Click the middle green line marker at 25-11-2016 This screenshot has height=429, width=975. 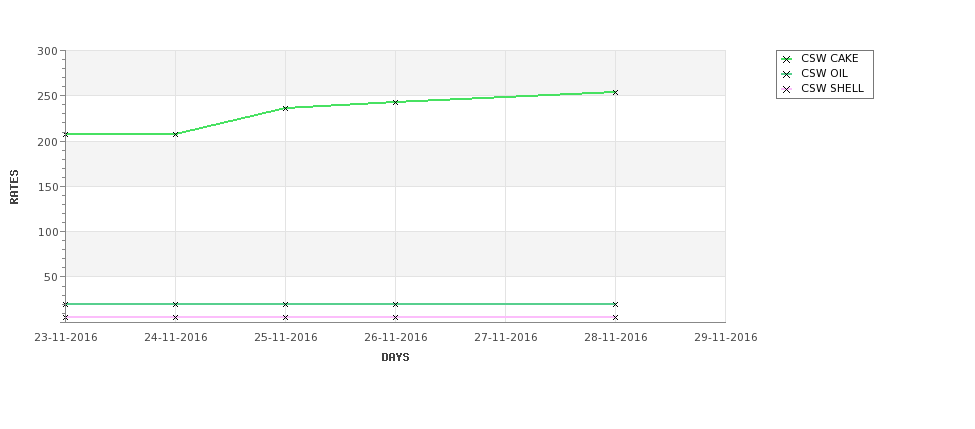tap(285, 305)
